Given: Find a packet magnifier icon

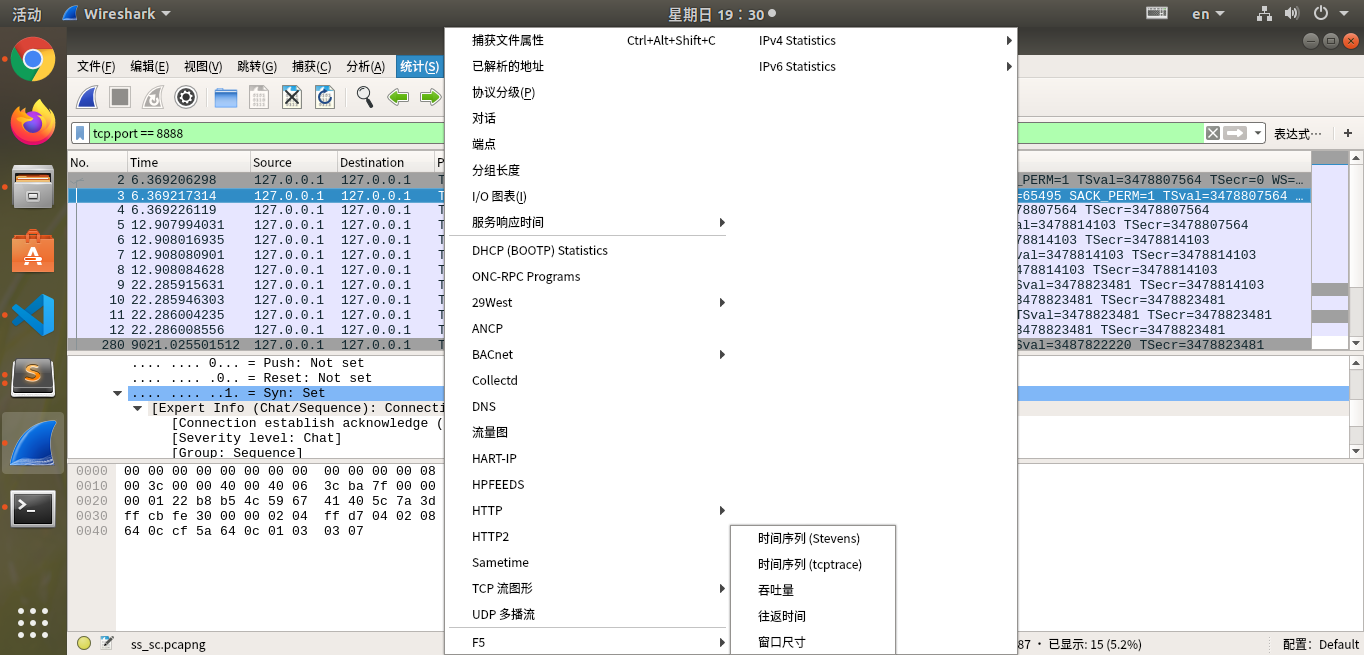Looking at the screenshot, I should (x=365, y=97).
